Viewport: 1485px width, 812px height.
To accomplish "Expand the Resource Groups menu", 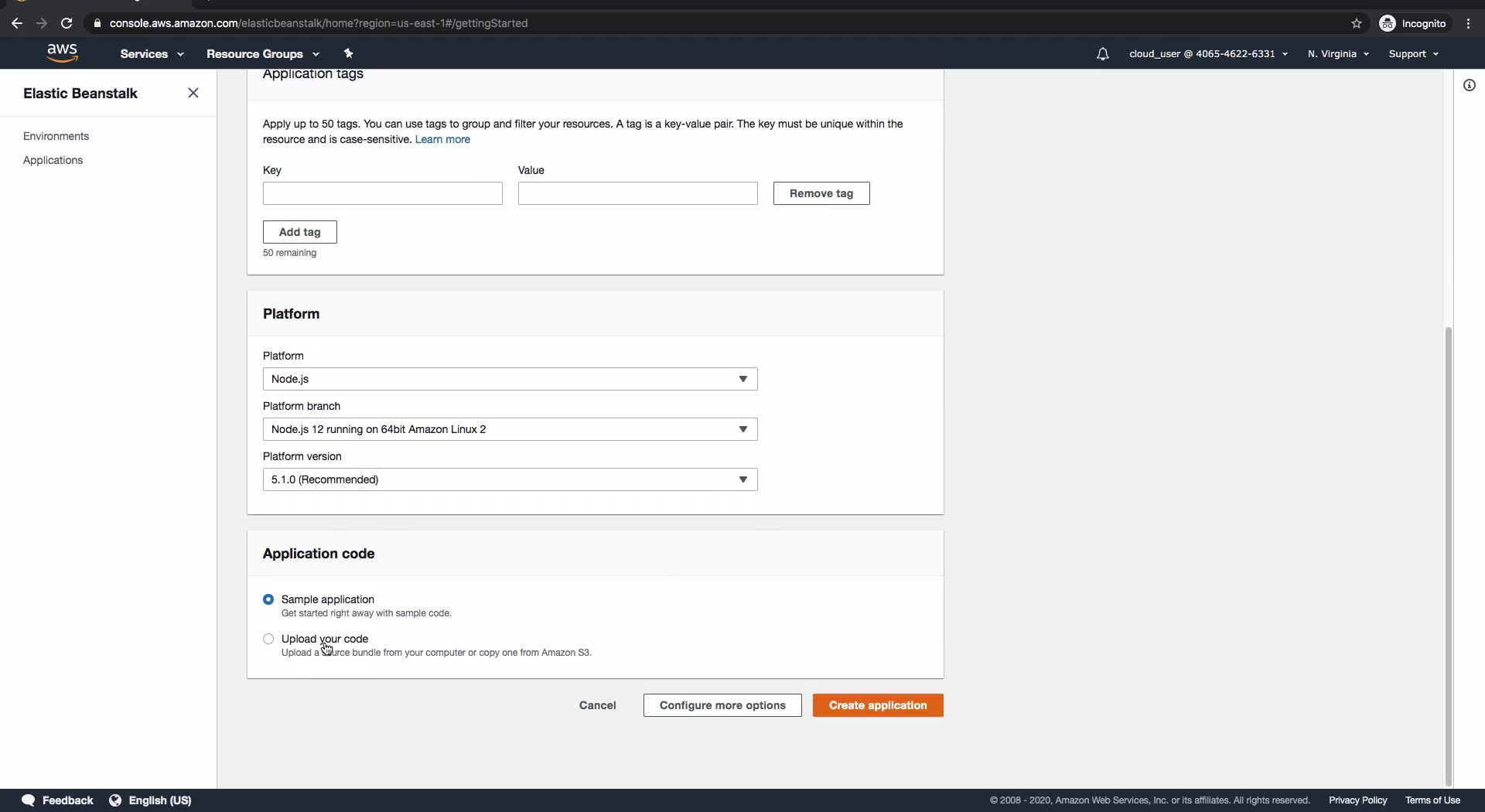I will point(263,54).
